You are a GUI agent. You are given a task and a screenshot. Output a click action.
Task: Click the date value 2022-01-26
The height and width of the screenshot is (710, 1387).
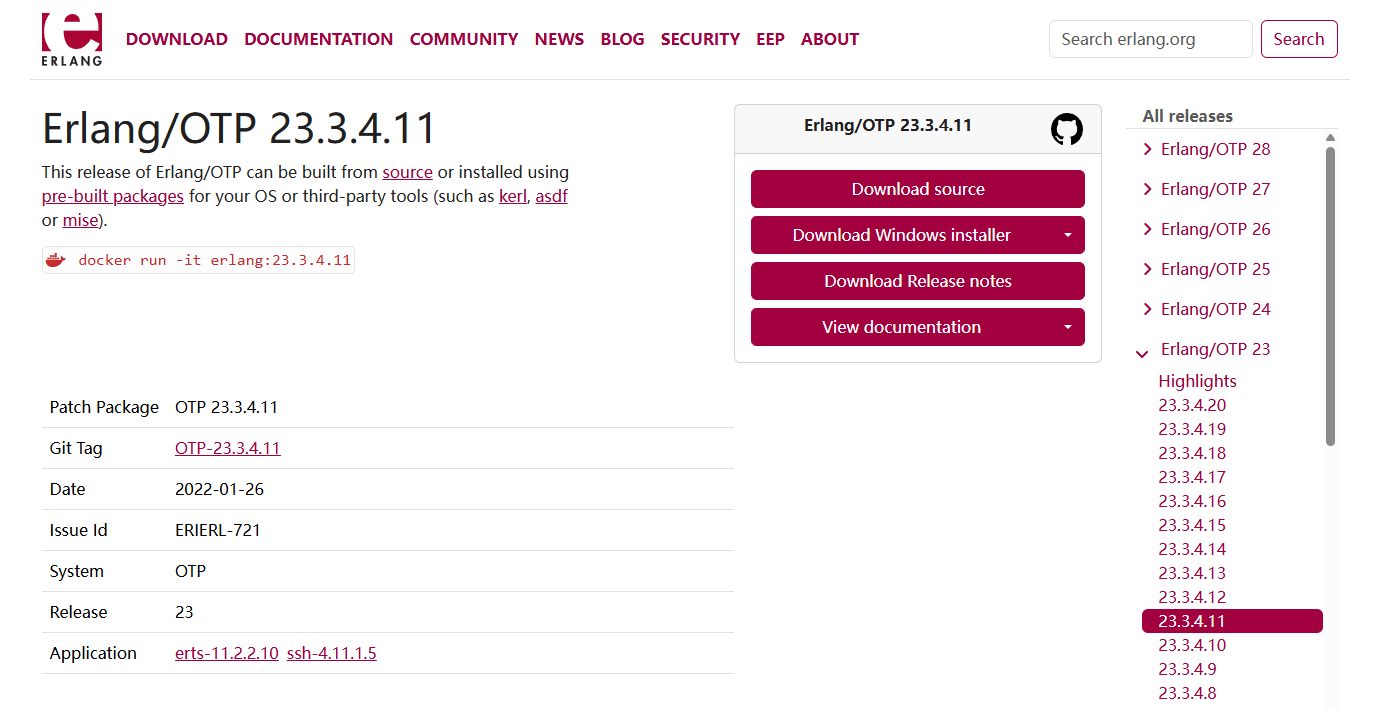coord(219,489)
